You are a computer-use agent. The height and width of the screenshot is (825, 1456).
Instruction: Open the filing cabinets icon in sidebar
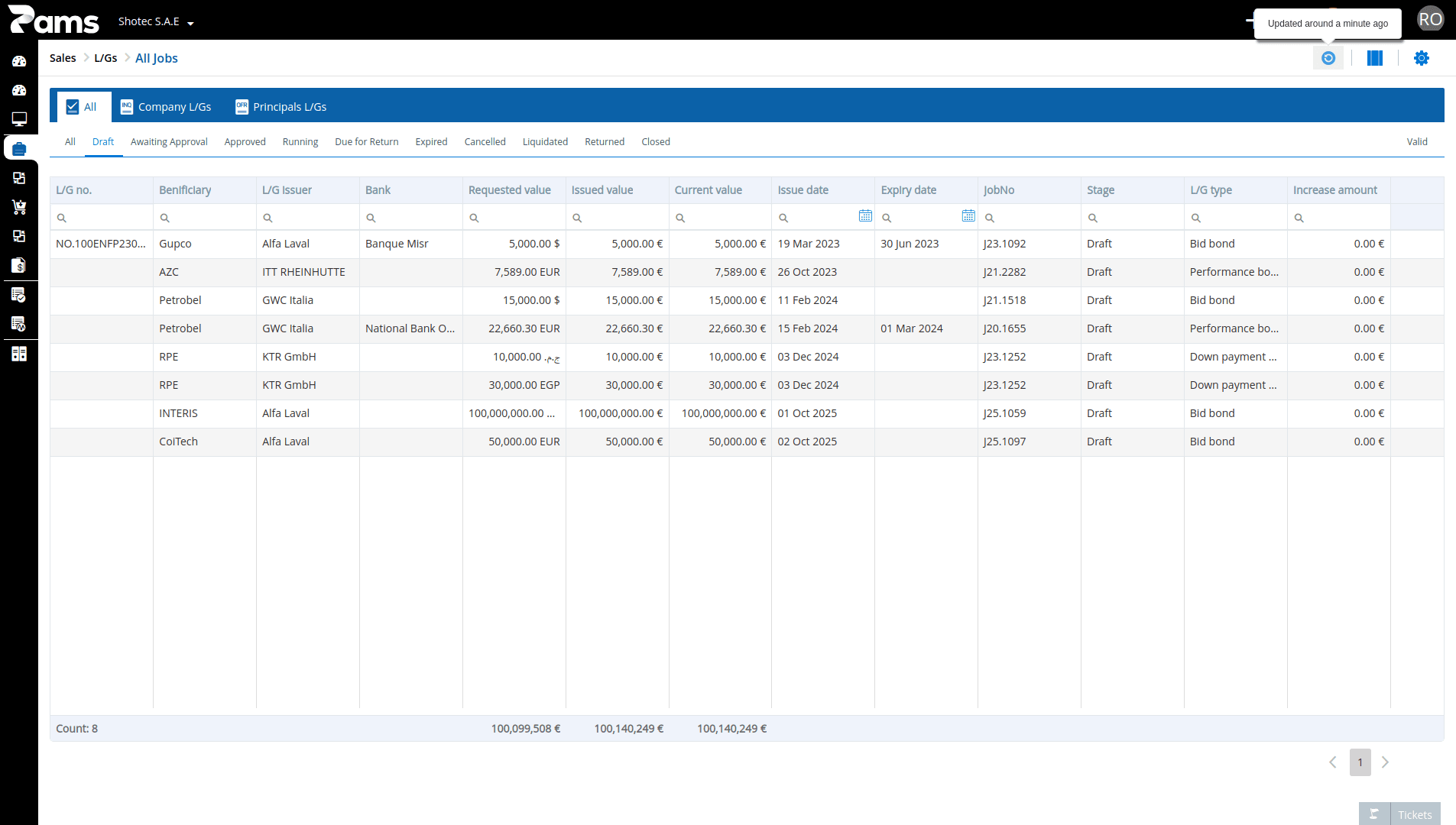click(19, 354)
